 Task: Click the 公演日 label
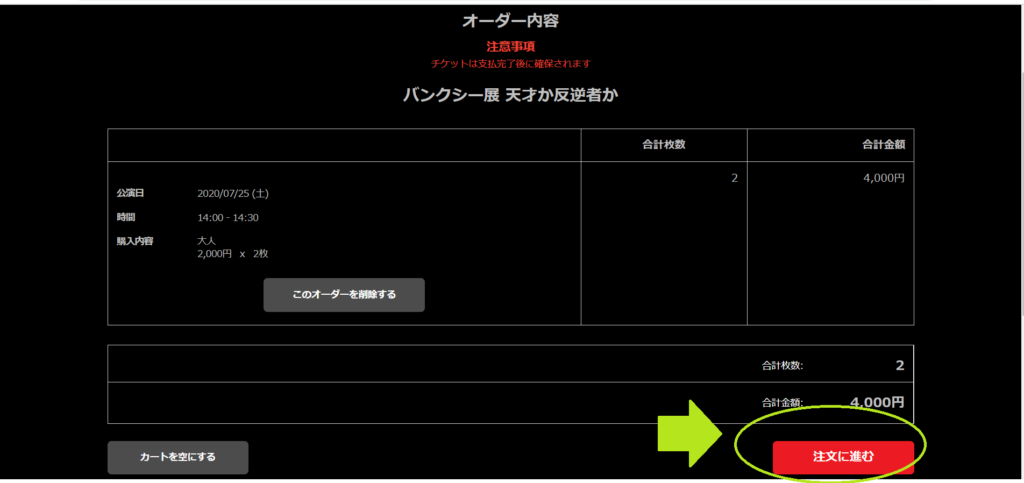[x=130, y=193]
